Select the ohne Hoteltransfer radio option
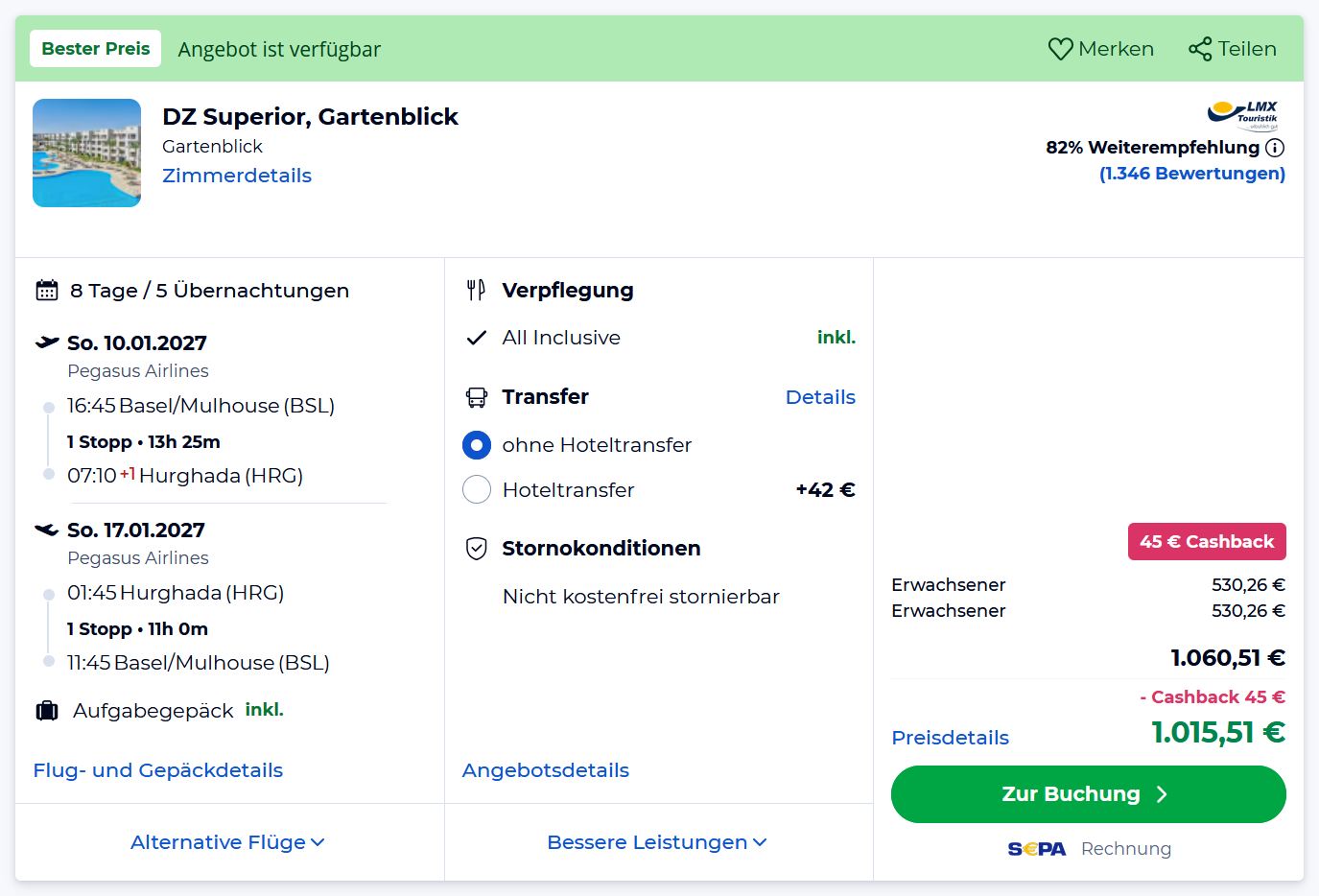The image size is (1319, 896). point(477,445)
